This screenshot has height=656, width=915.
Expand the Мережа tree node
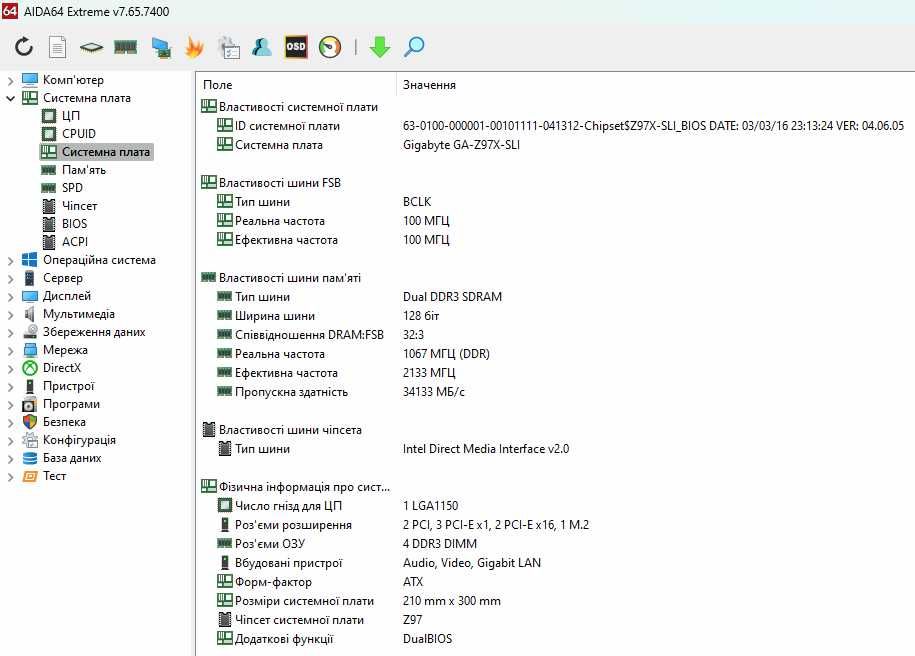click(10, 351)
